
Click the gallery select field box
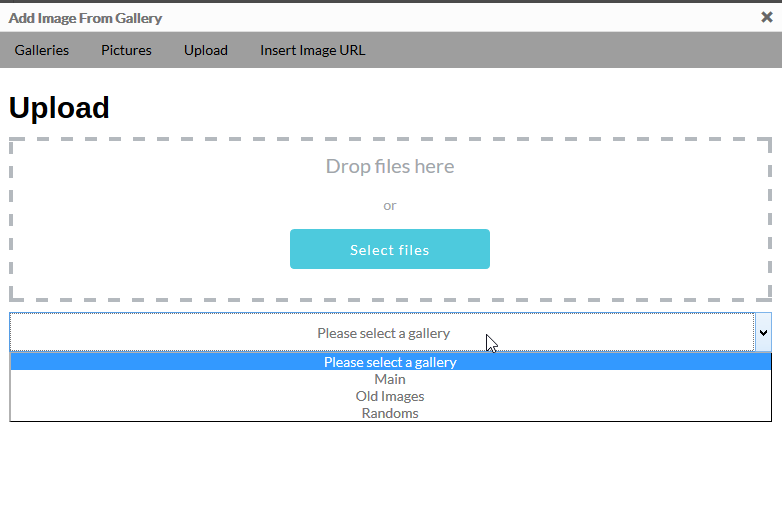click(x=382, y=333)
